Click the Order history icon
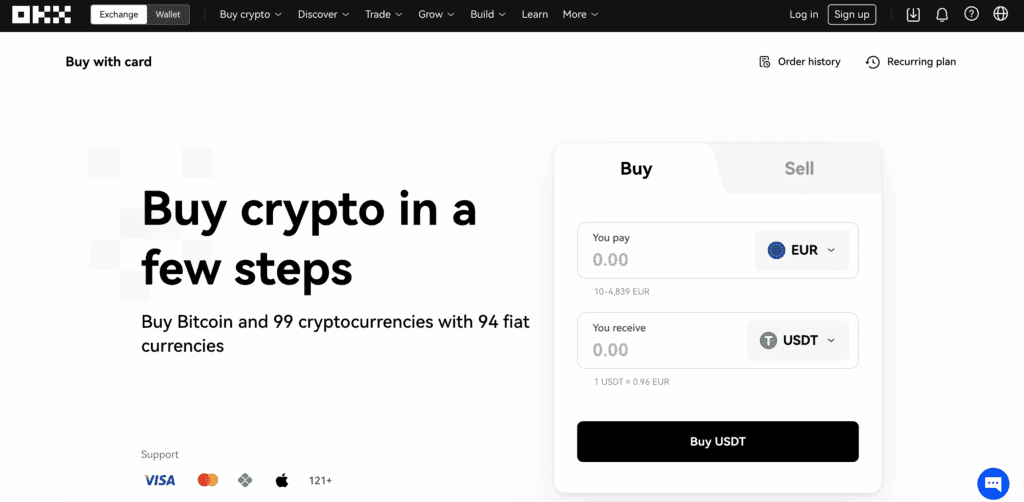 coord(765,62)
